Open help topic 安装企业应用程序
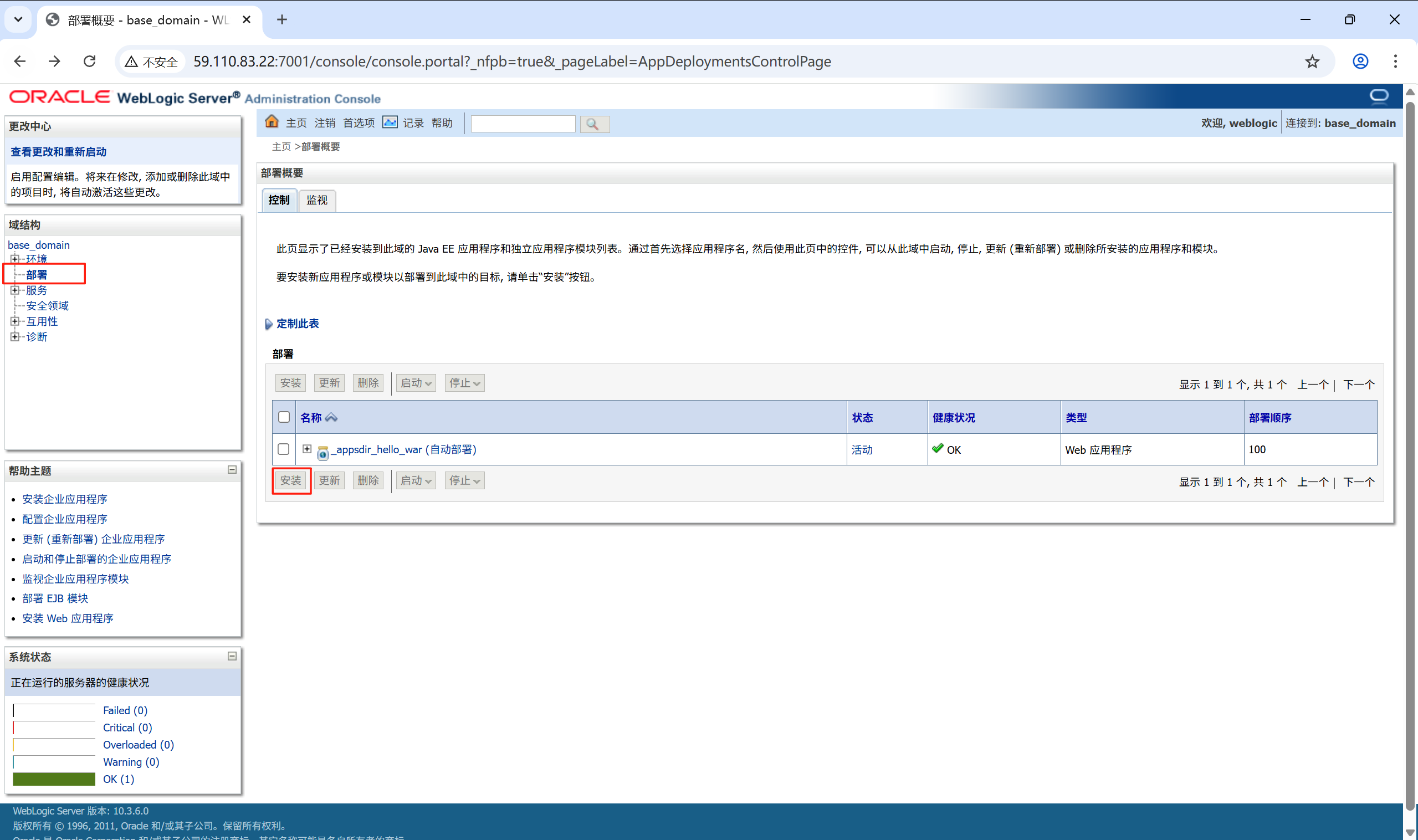1418x840 pixels. tap(65, 499)
